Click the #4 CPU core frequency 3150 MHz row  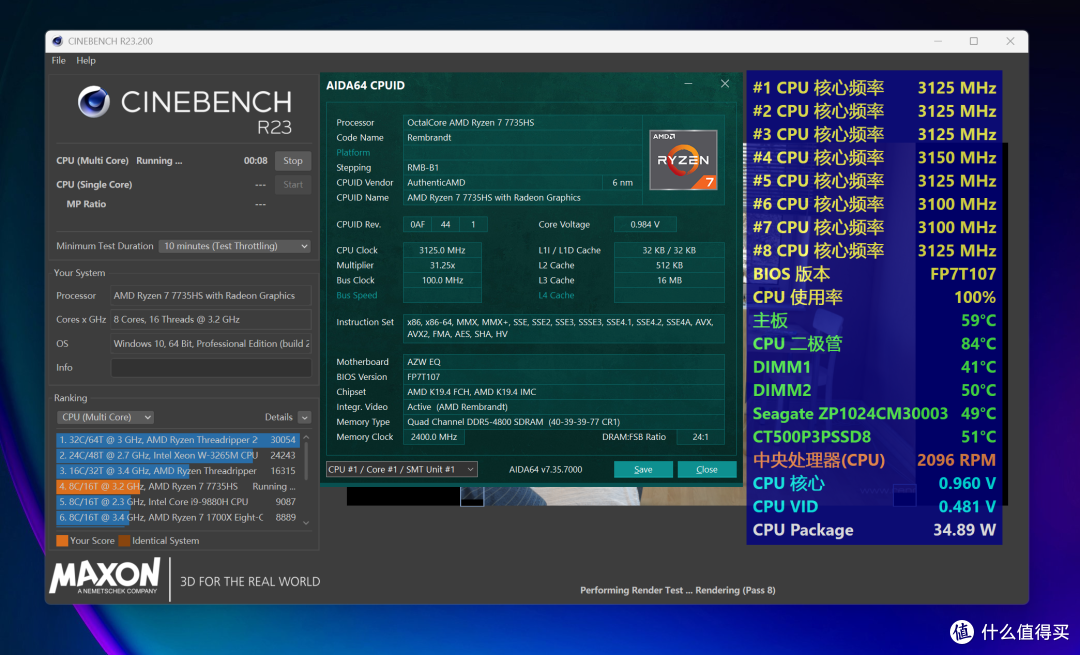tap(874, 158)
